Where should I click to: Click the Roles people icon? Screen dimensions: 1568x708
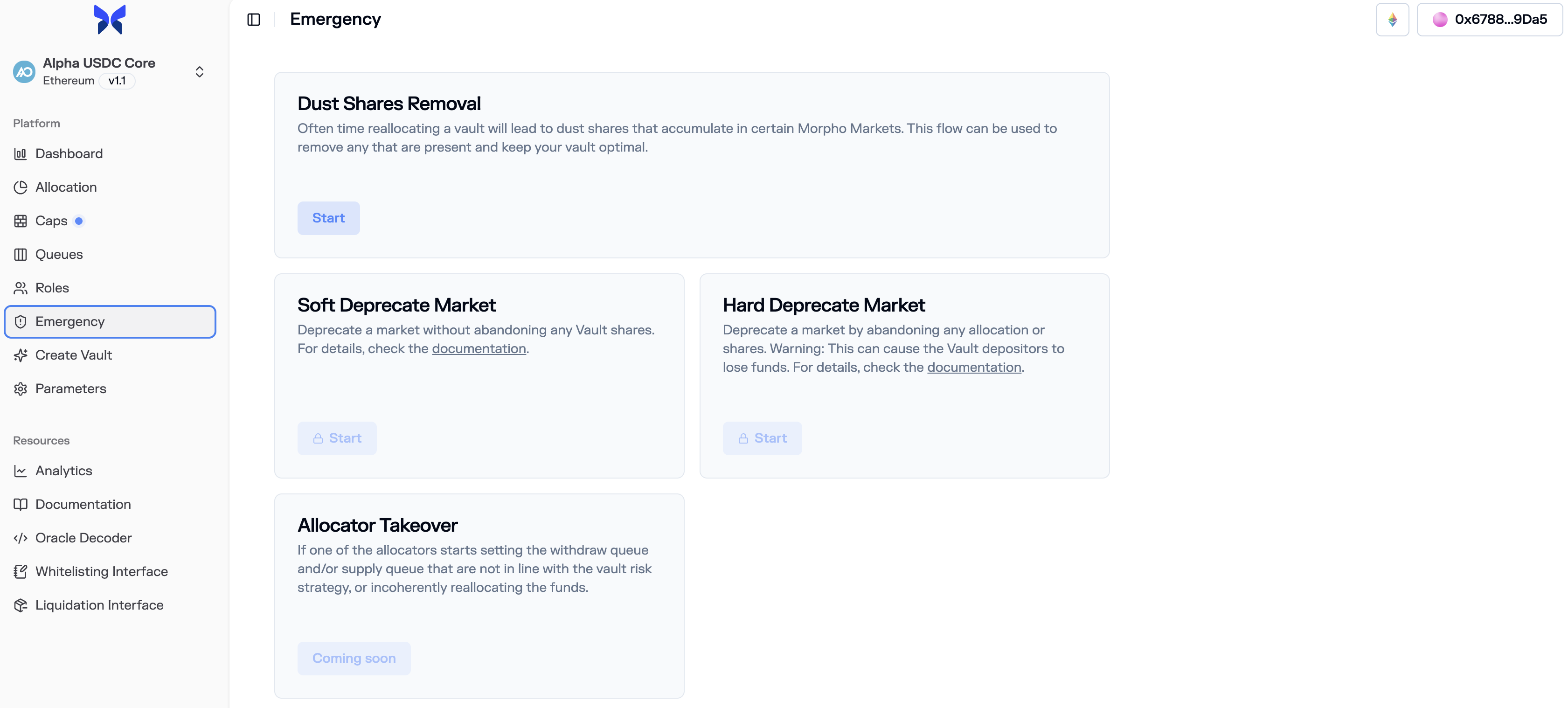pos(21,288)
